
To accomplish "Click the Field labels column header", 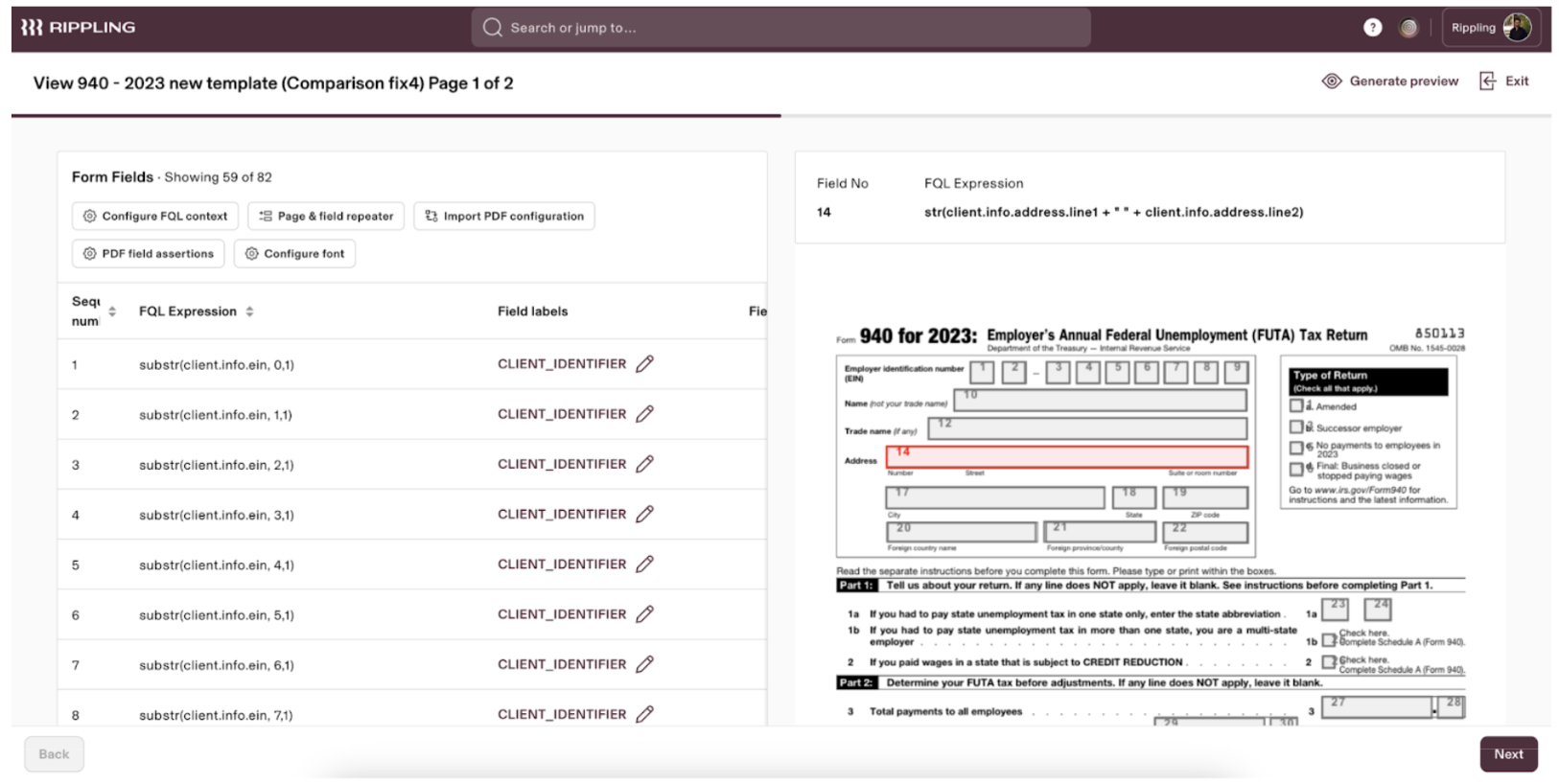I will (x=532, y=311).
